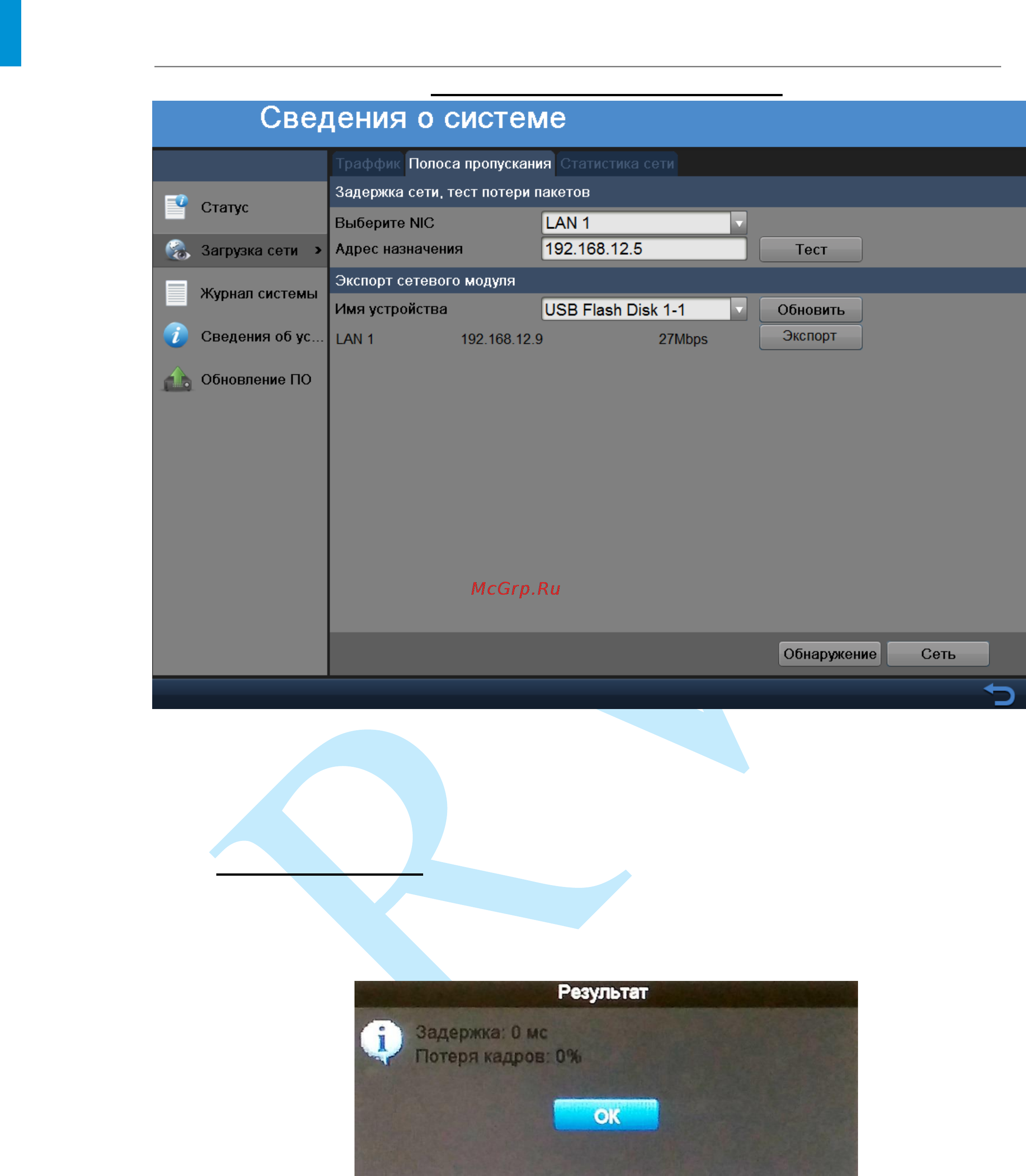Click the Журнал системы list icon
The image size is (1026, 1176).
tap(176, 293)
